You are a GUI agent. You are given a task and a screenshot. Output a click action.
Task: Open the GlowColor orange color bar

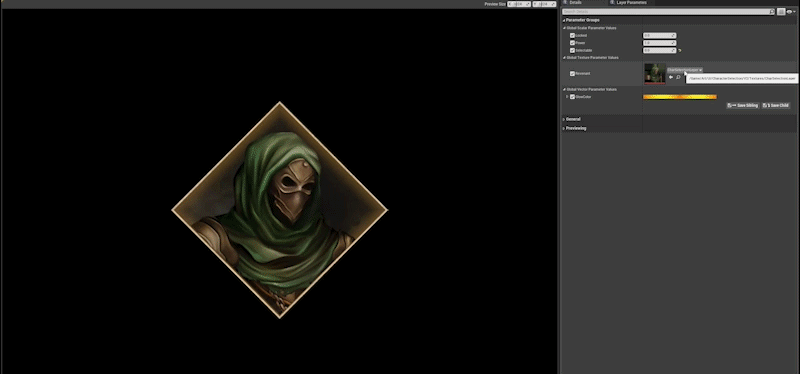pyautogui.click(x=680, y=96)
